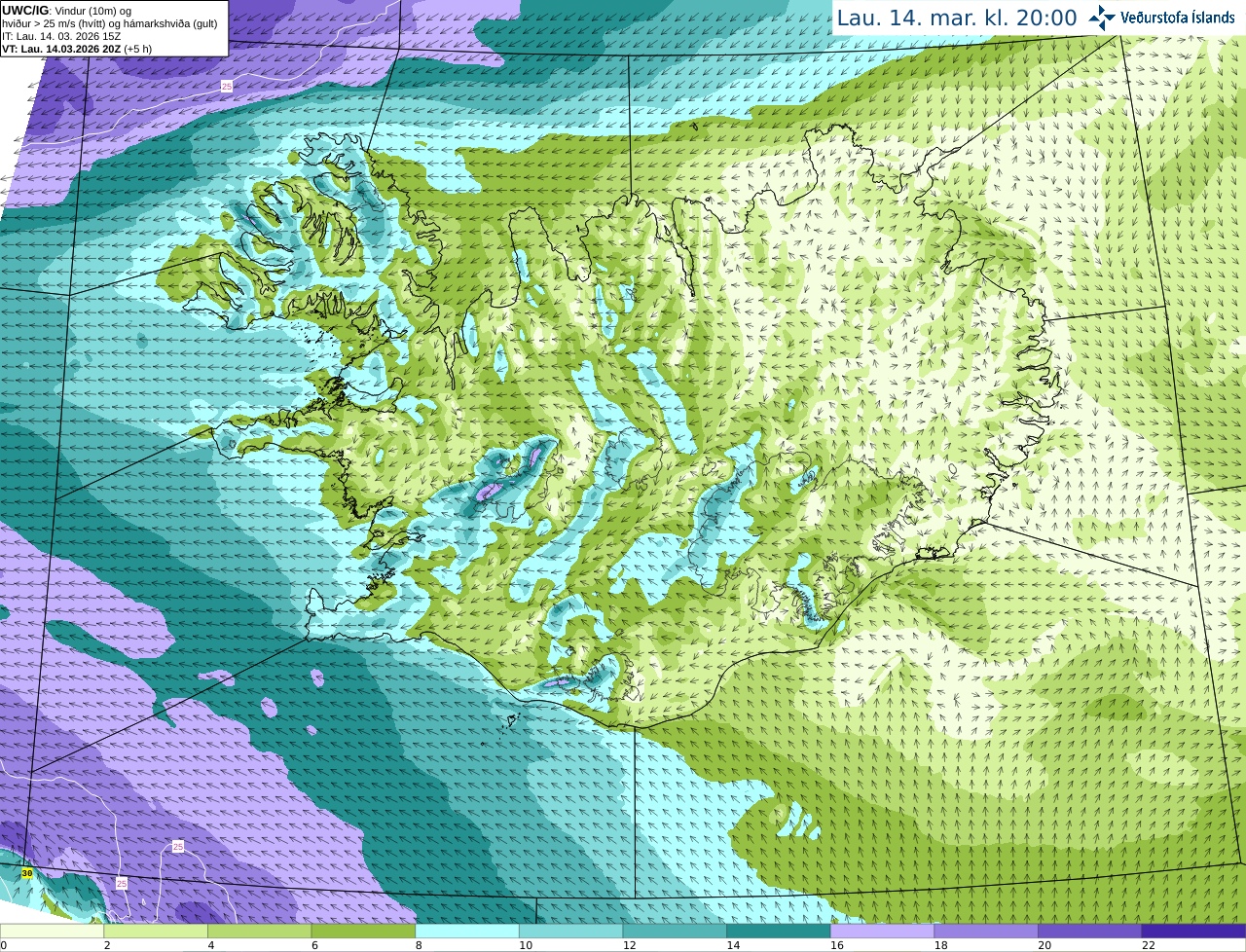The height and width of the screenshot is (952, 1246).
Task: Click the Veðurstofa Íslands logo icon
Action: coord(1102,18)
